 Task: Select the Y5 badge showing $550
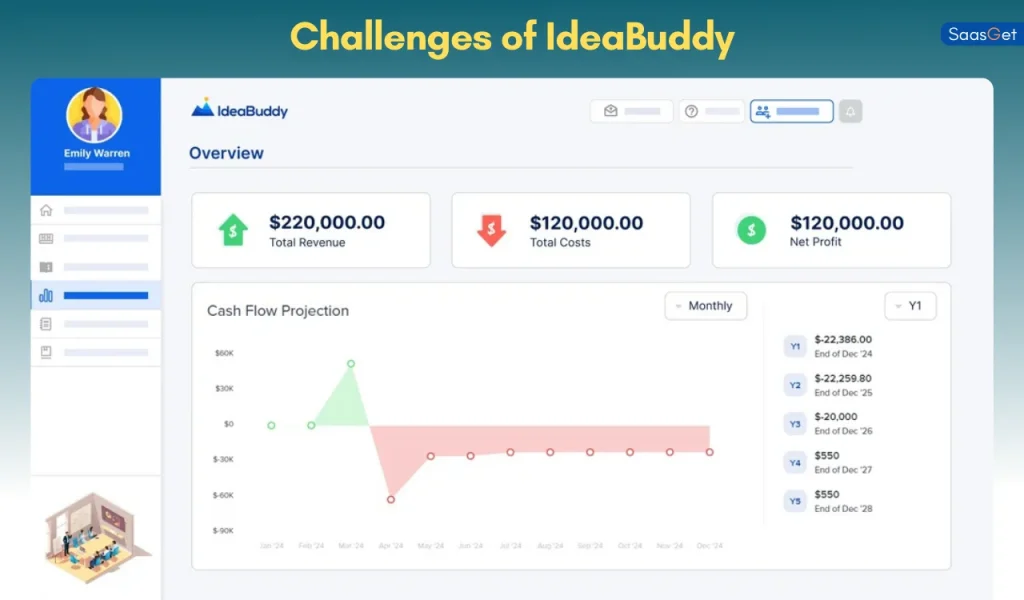tap(795, 500)
